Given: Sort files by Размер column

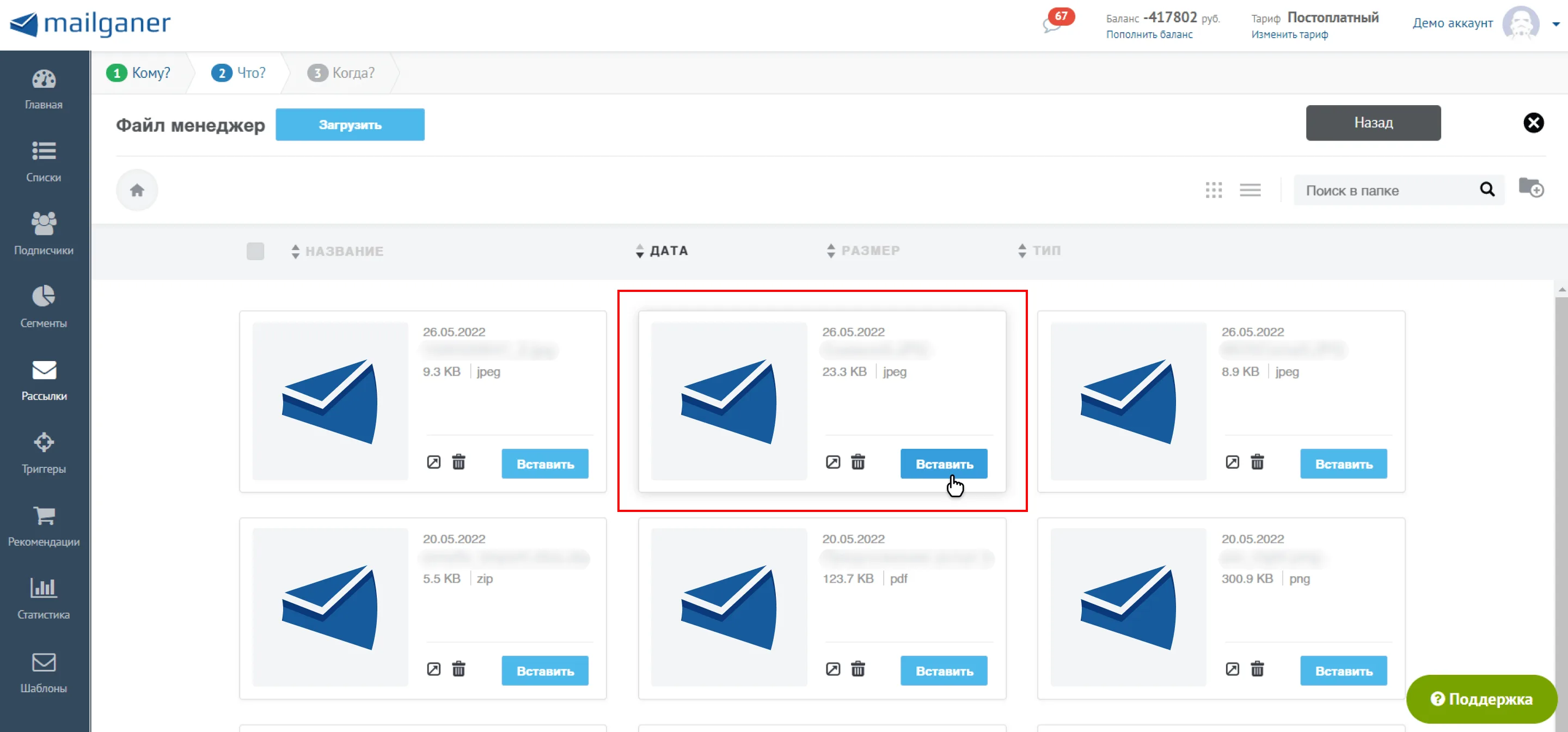Looking at the screenshot, I should point(863,251).
